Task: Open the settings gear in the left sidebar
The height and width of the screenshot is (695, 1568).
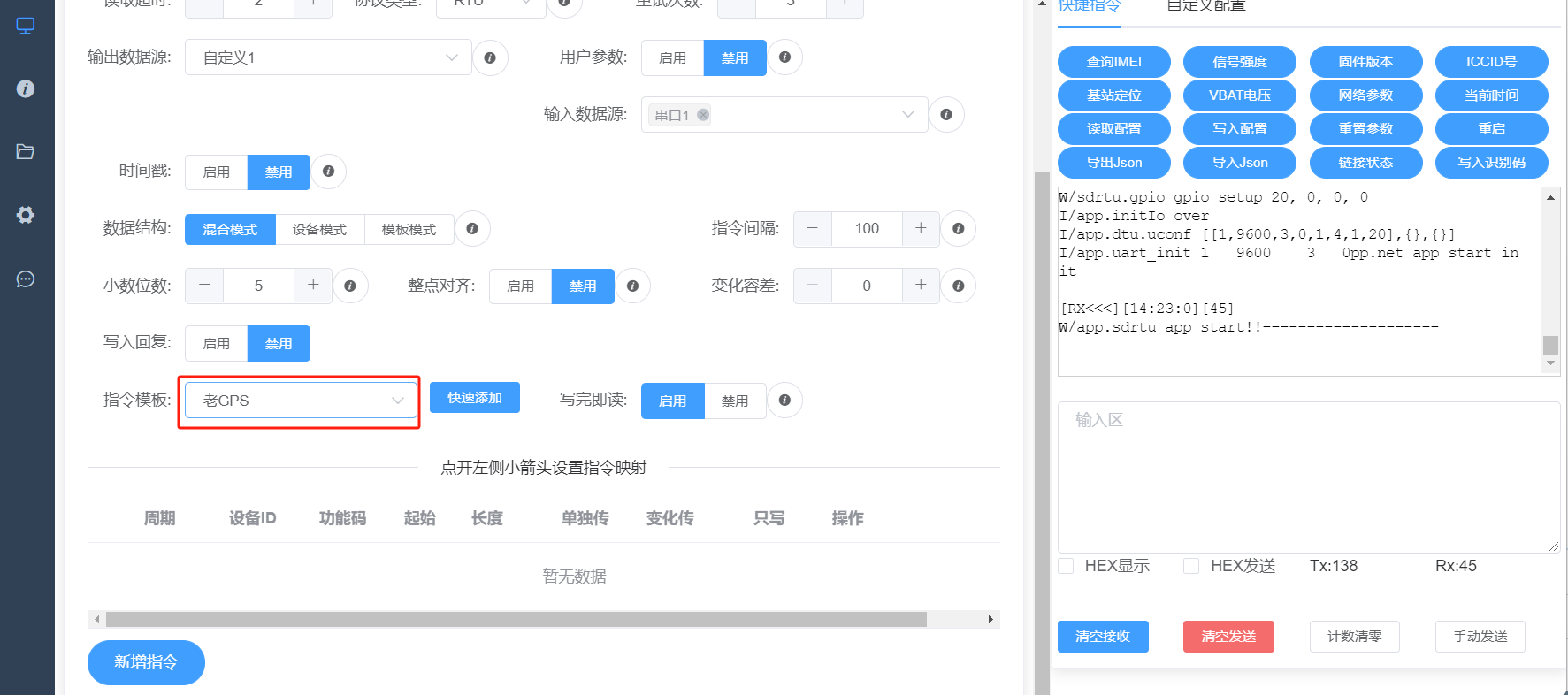Action: [26, 215]
